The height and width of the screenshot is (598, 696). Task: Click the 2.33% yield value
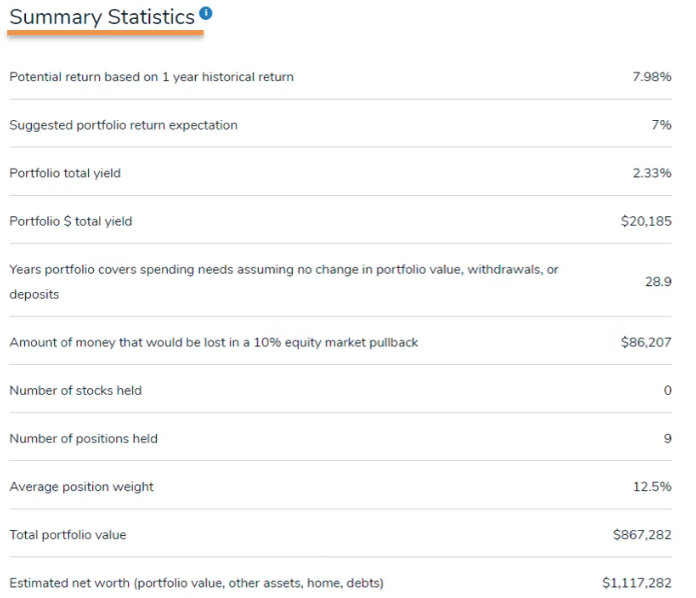(651, 173)
